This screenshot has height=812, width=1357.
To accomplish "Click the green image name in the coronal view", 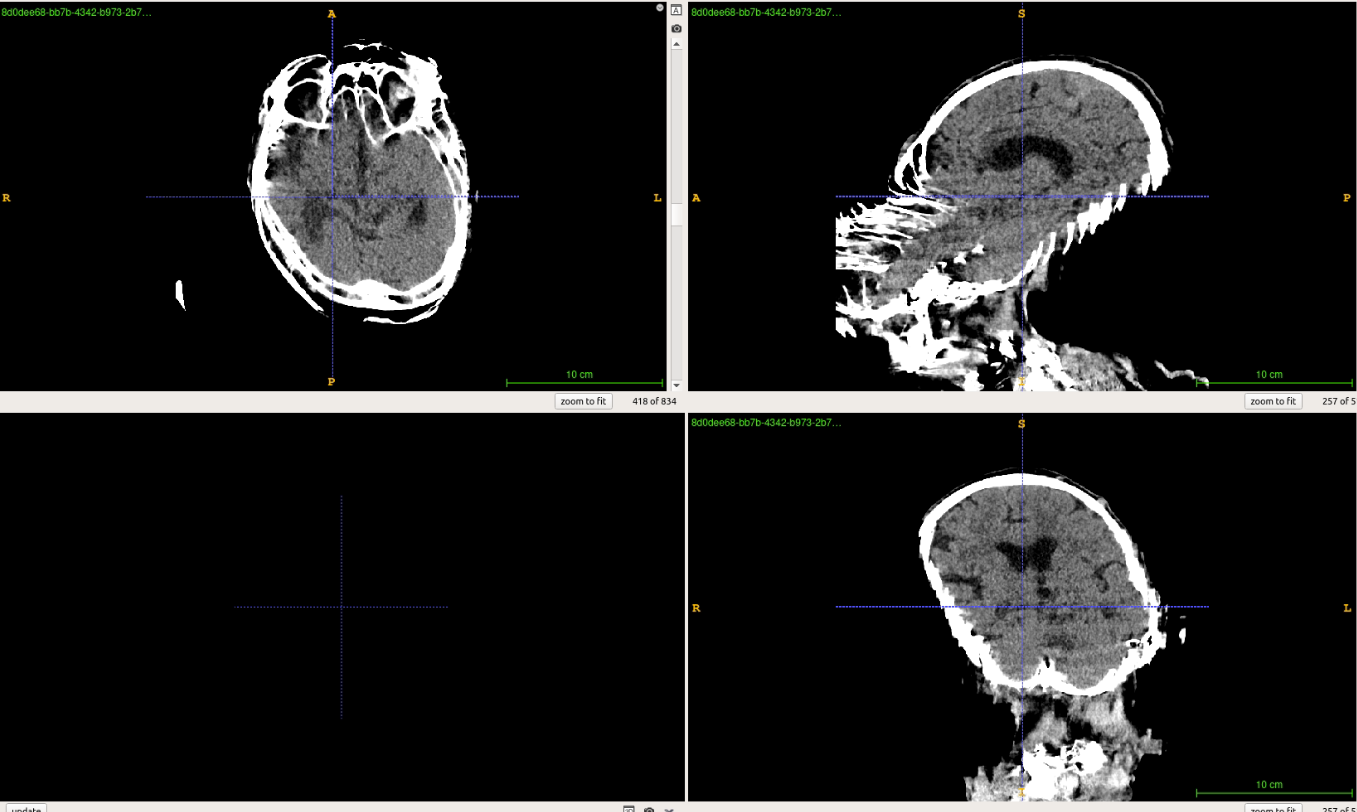I will 766,423.
